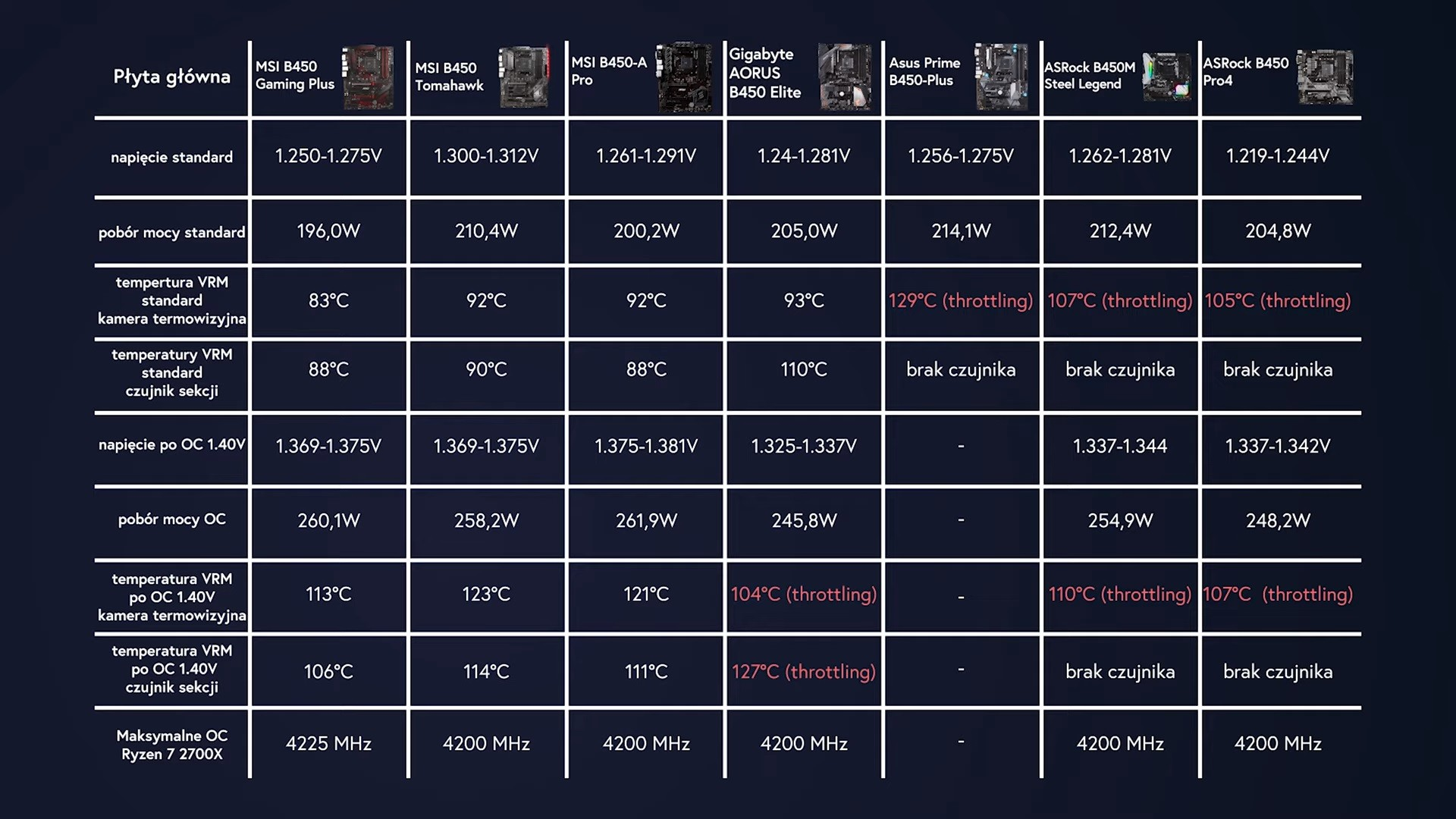Select the Asus Prime B450-Plus board image

(1000, 77)
